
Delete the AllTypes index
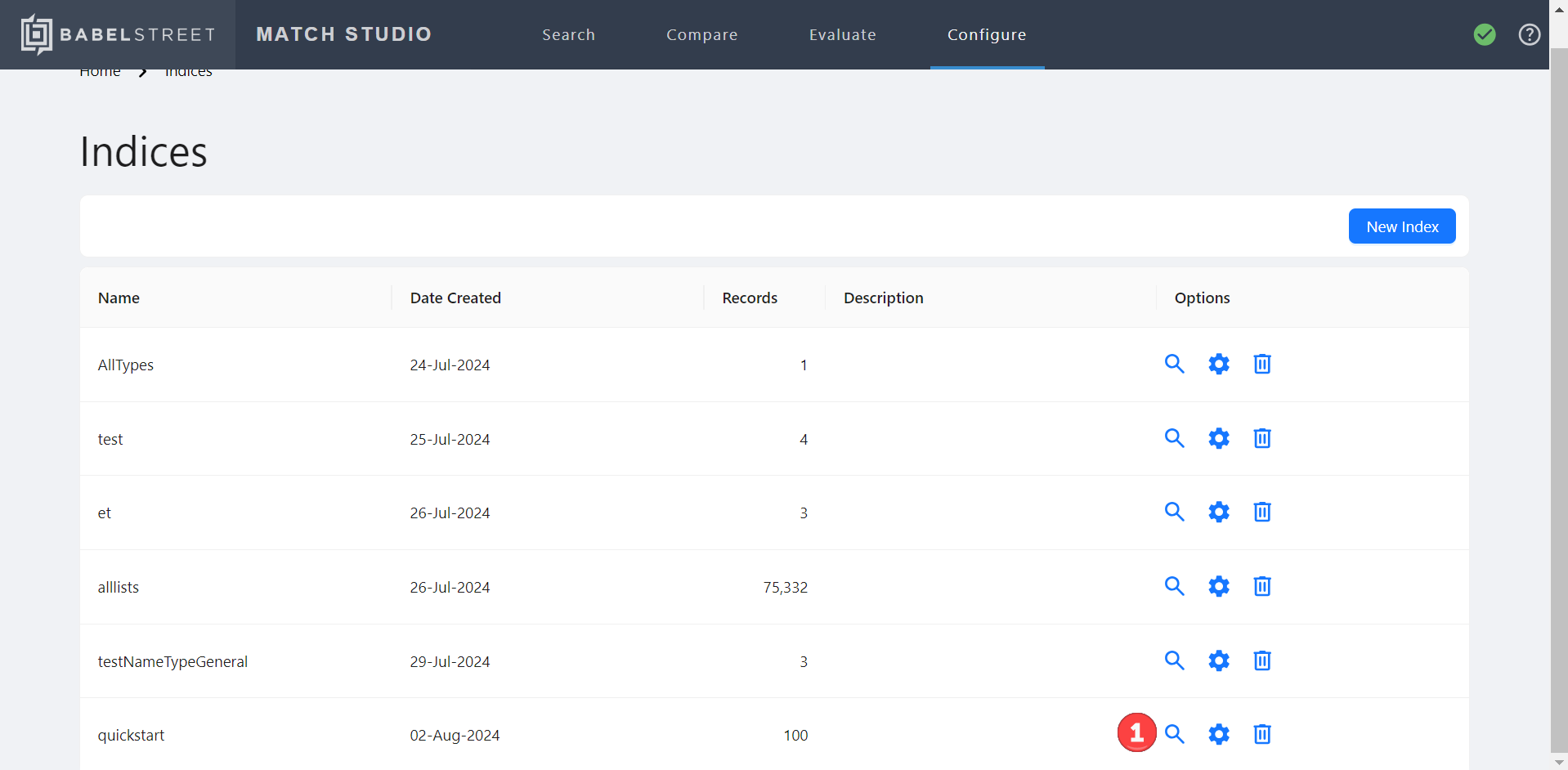(1262, 364)
